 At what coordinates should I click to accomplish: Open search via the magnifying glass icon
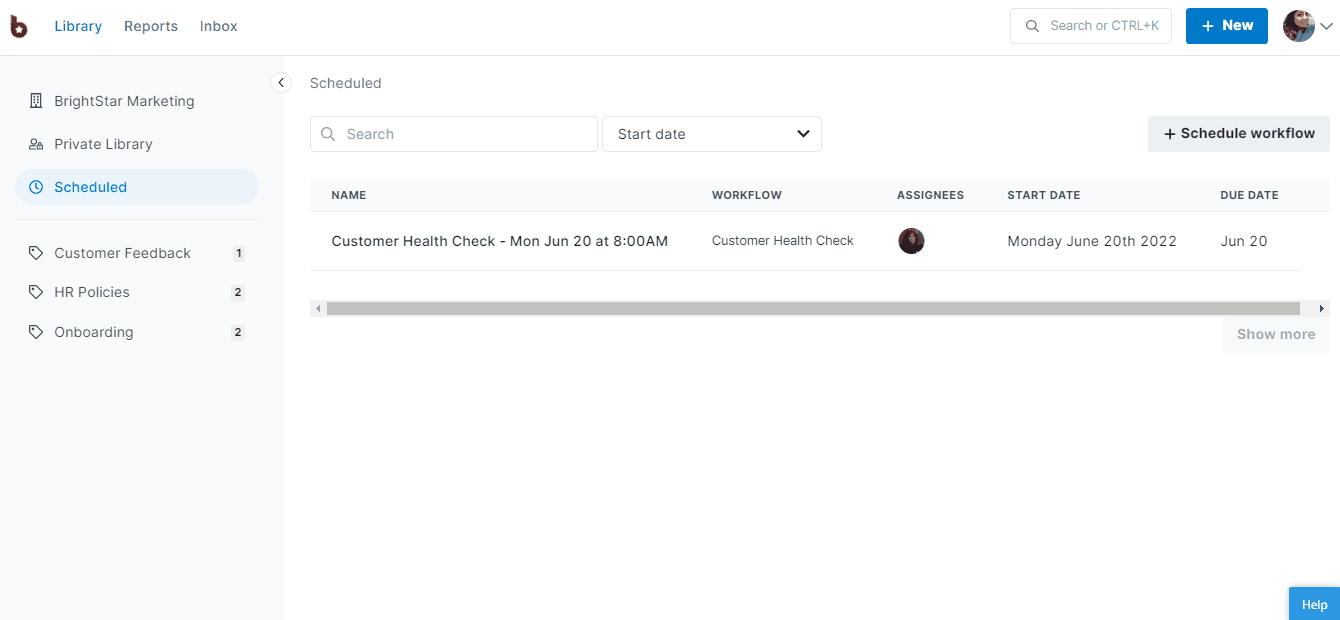click(1032, 25)
